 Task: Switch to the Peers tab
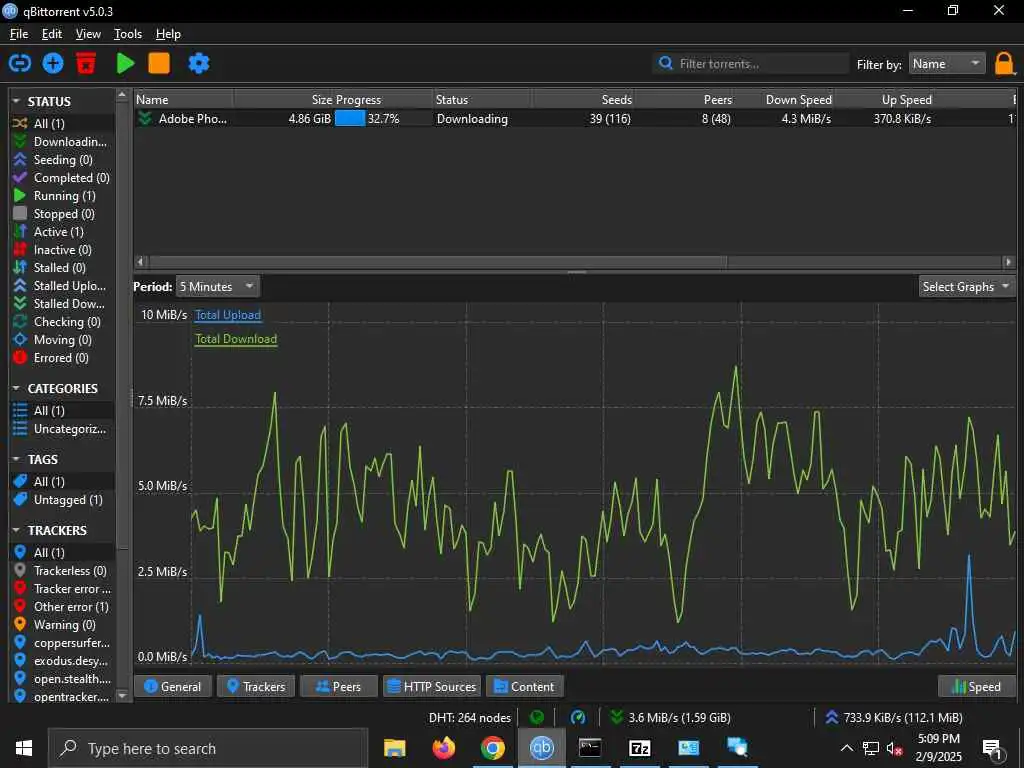338,686
